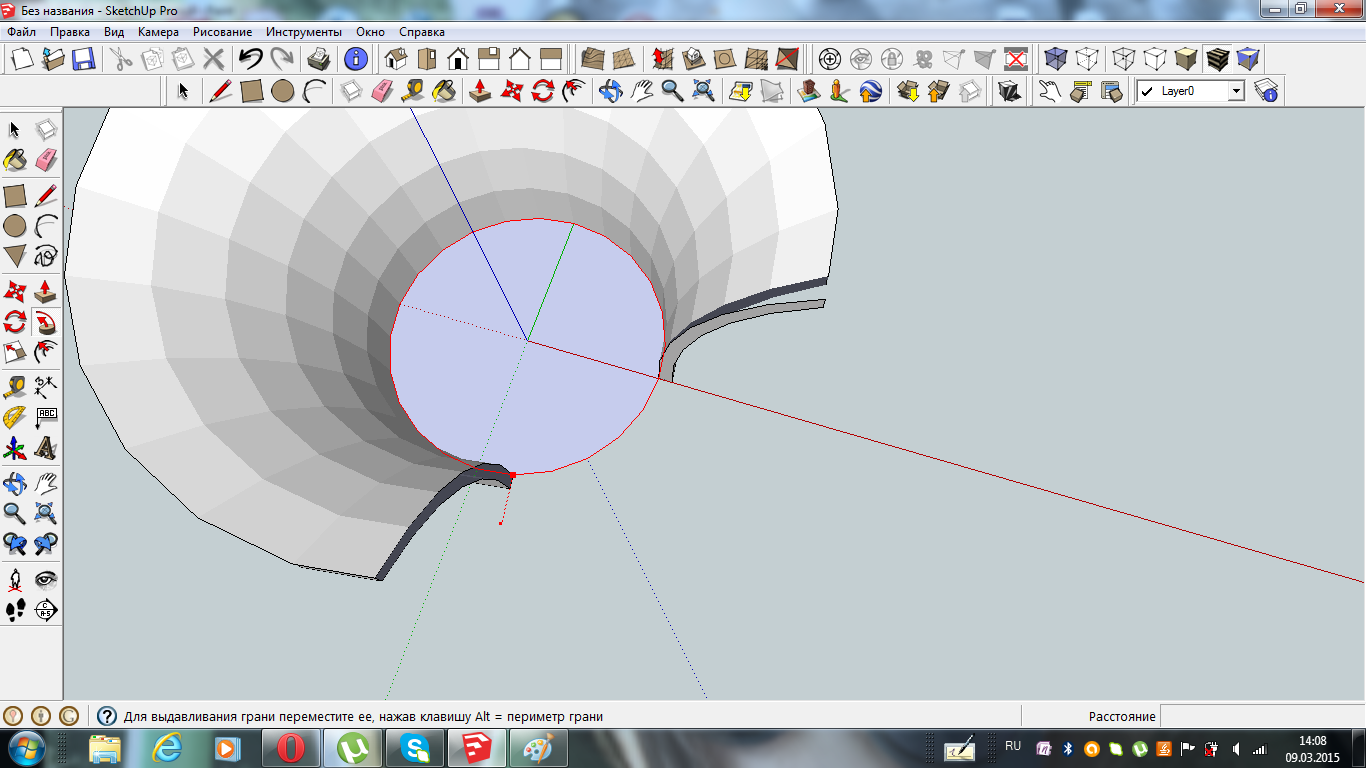Click the Save floppy disk button
Screen dimensions: 1366x768
click(83, 59)
